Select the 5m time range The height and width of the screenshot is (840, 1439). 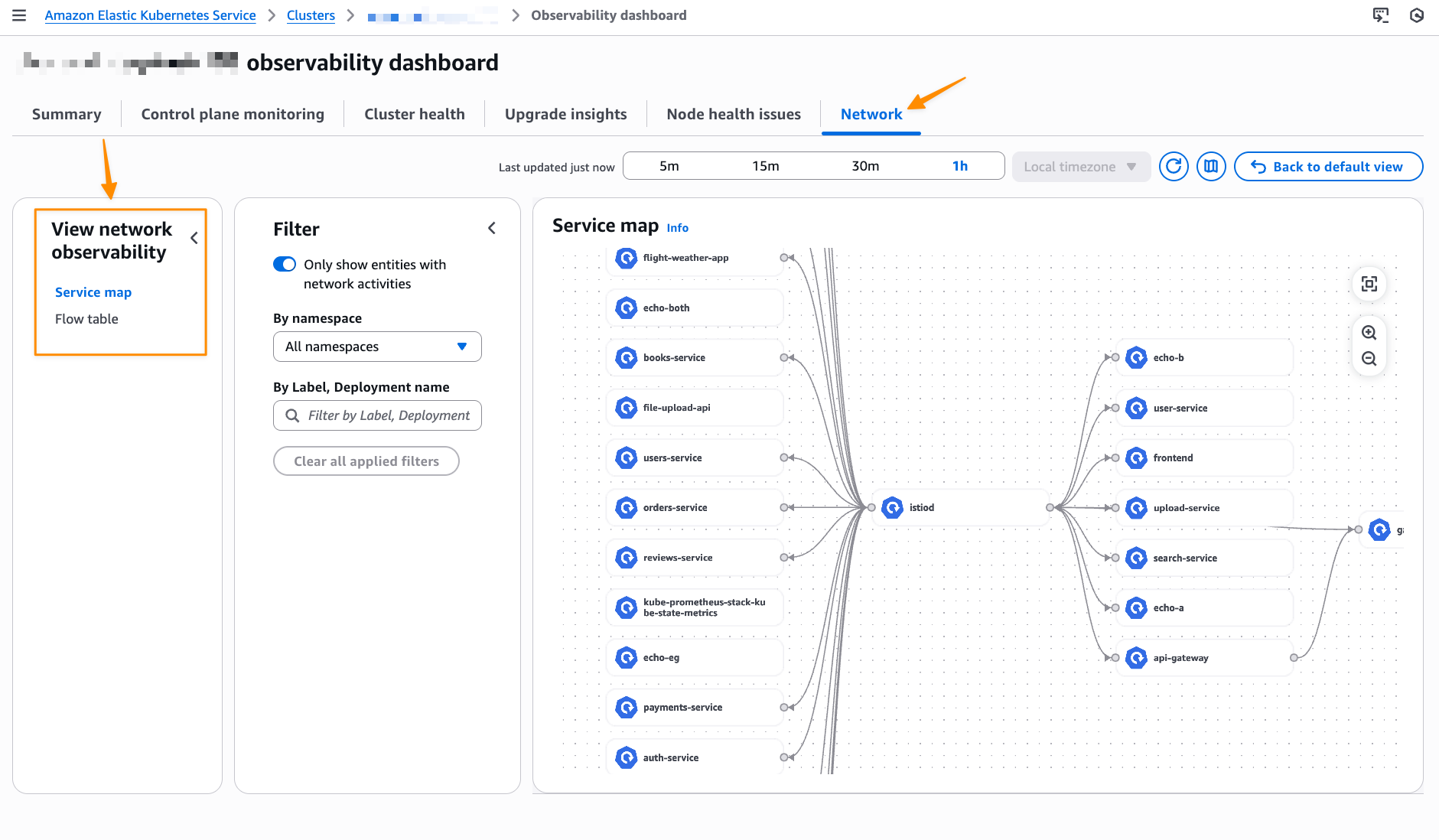pyautogui.click(x=669, y=165)
